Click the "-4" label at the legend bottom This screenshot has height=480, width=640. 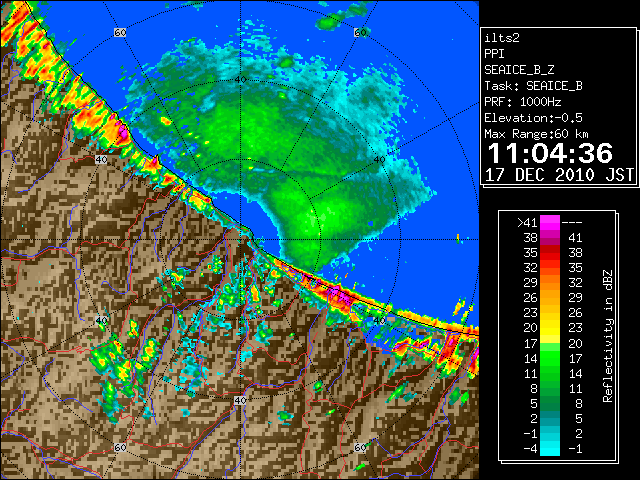(530, 449)
